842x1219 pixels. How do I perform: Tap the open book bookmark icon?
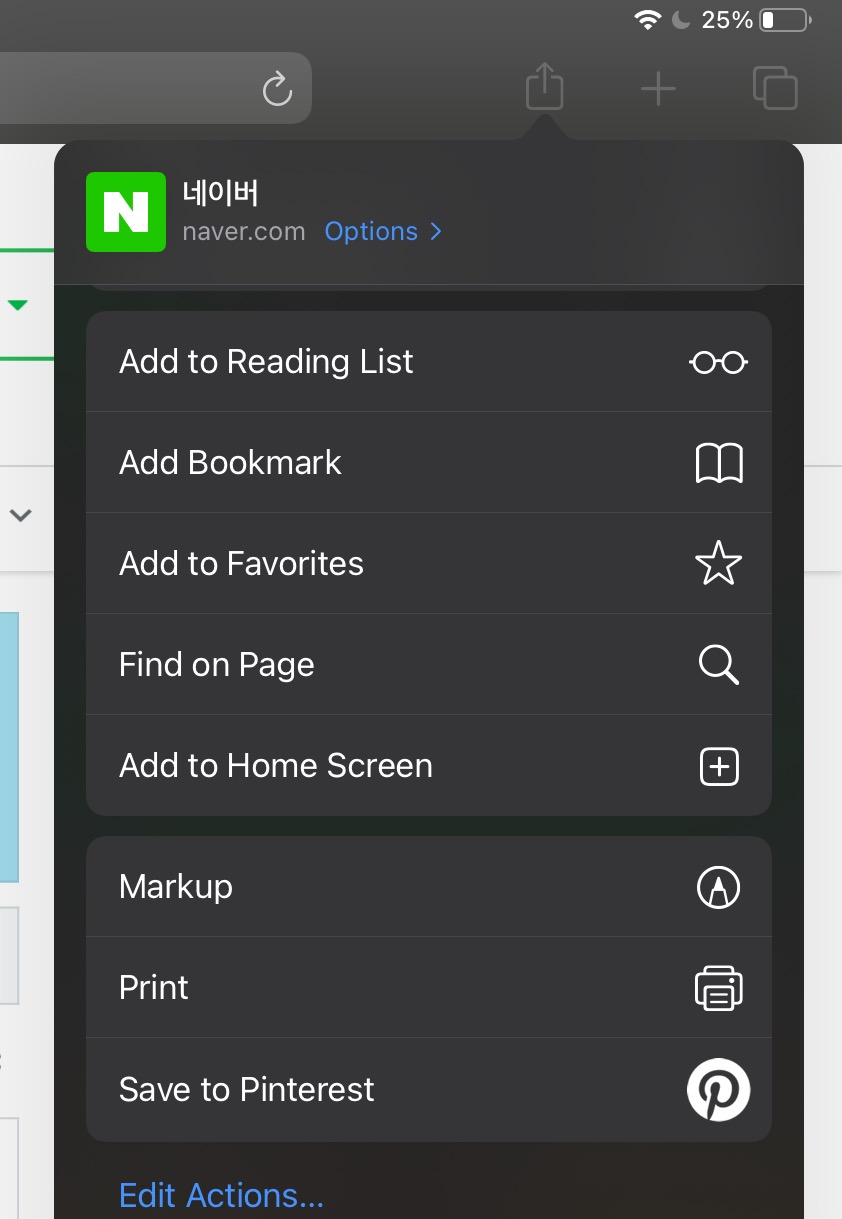coord(719,464)
